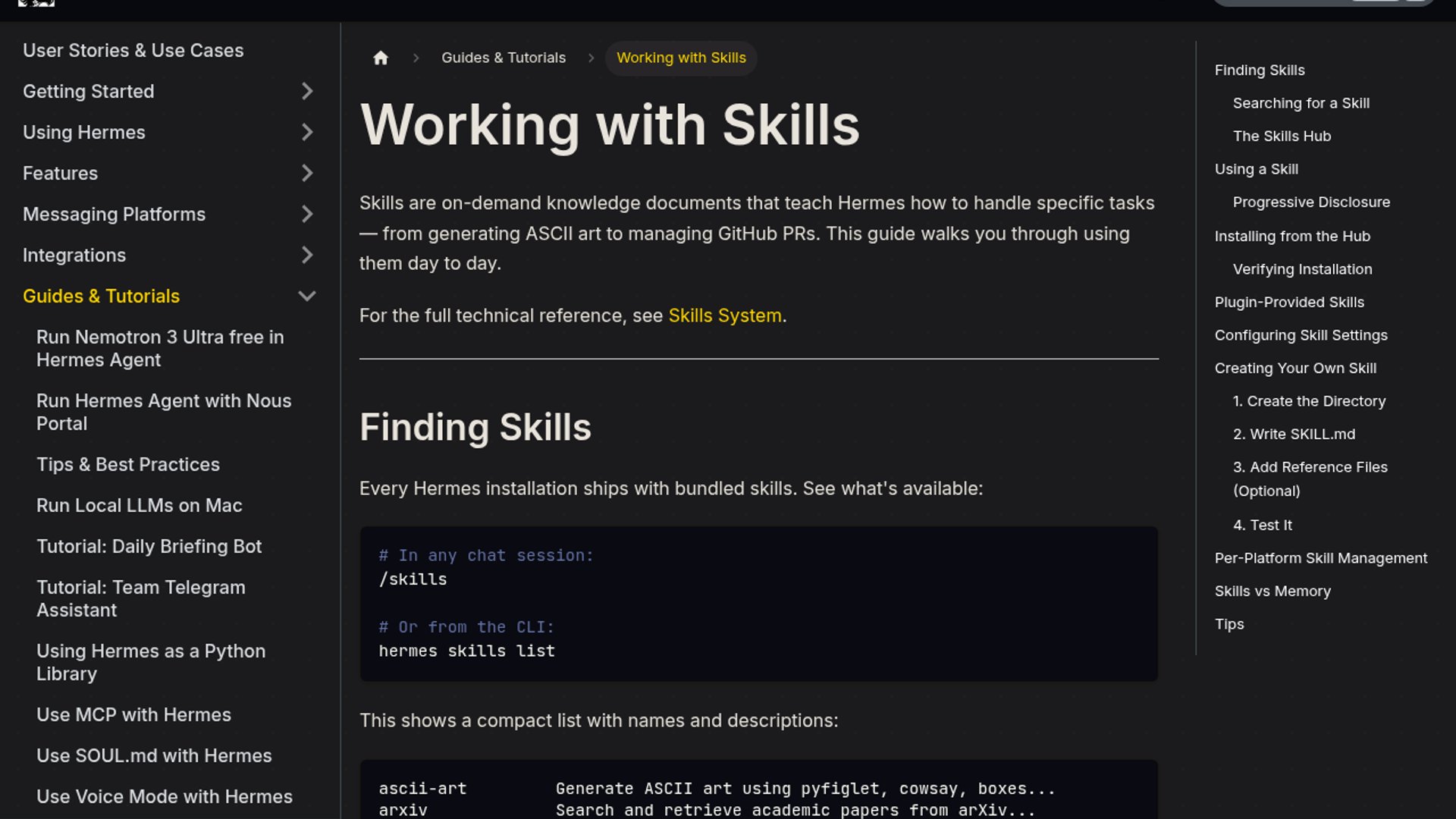Select the Guides & Tutorials sidebar category
1456x819 pixels.
tap(102, 296)
